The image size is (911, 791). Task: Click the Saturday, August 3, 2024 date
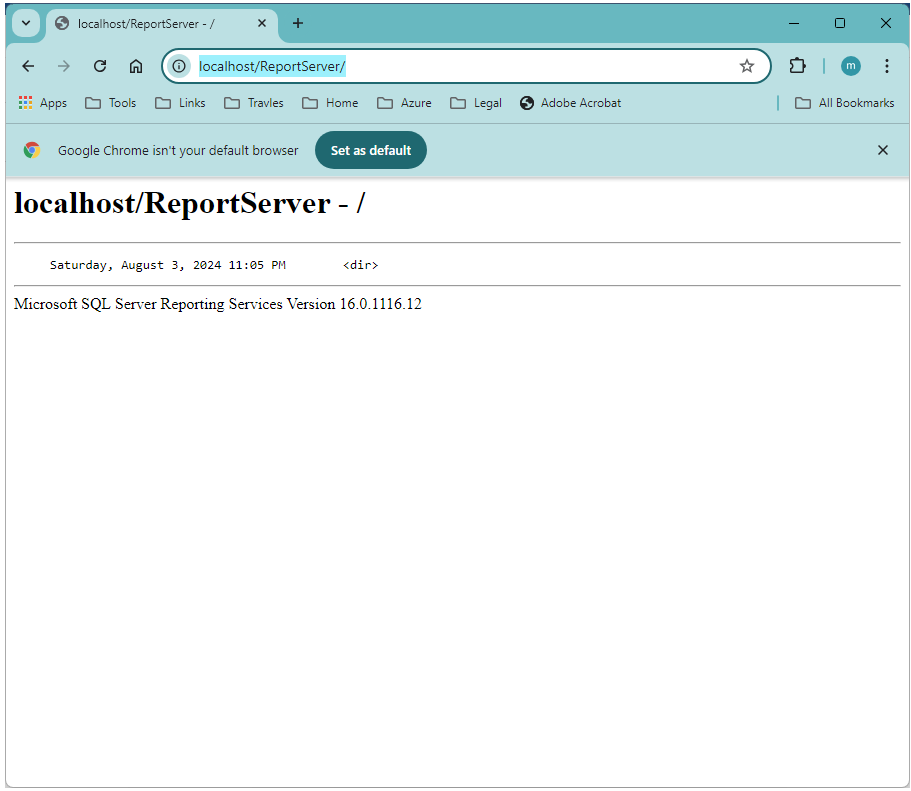[x=167, y=265]
